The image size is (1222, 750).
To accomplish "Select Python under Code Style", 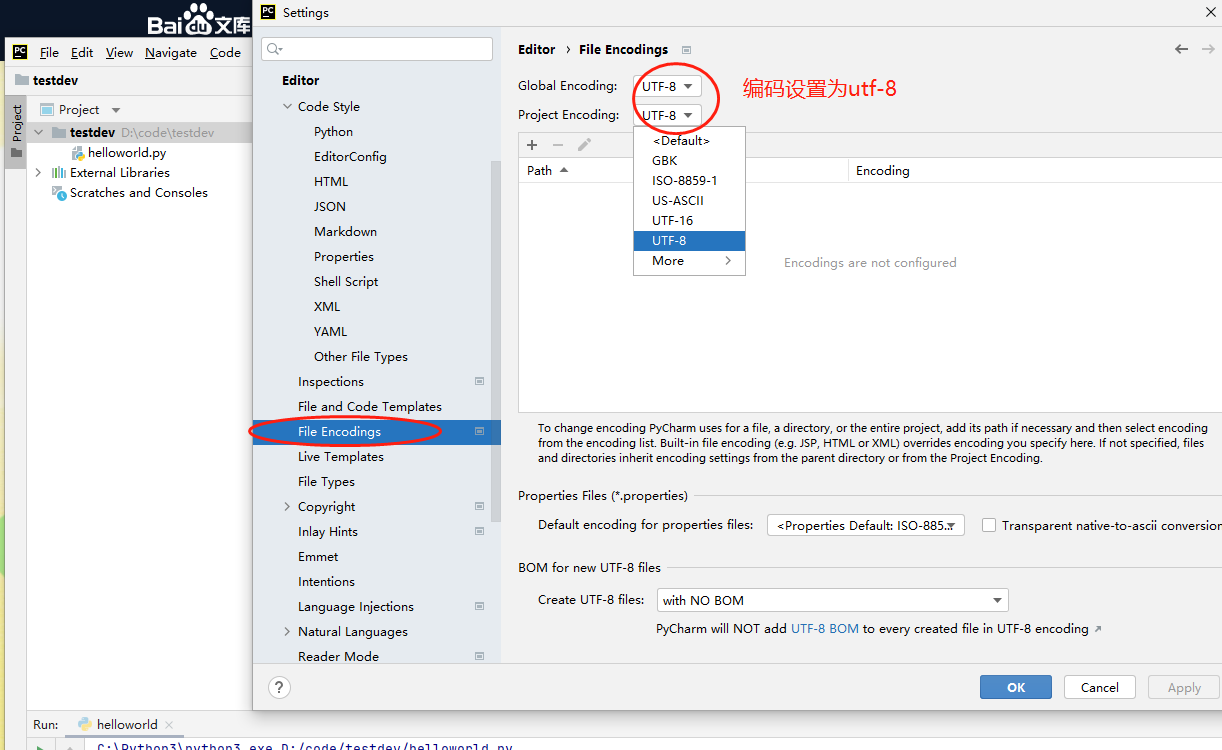I will click(x=333, y=131).
